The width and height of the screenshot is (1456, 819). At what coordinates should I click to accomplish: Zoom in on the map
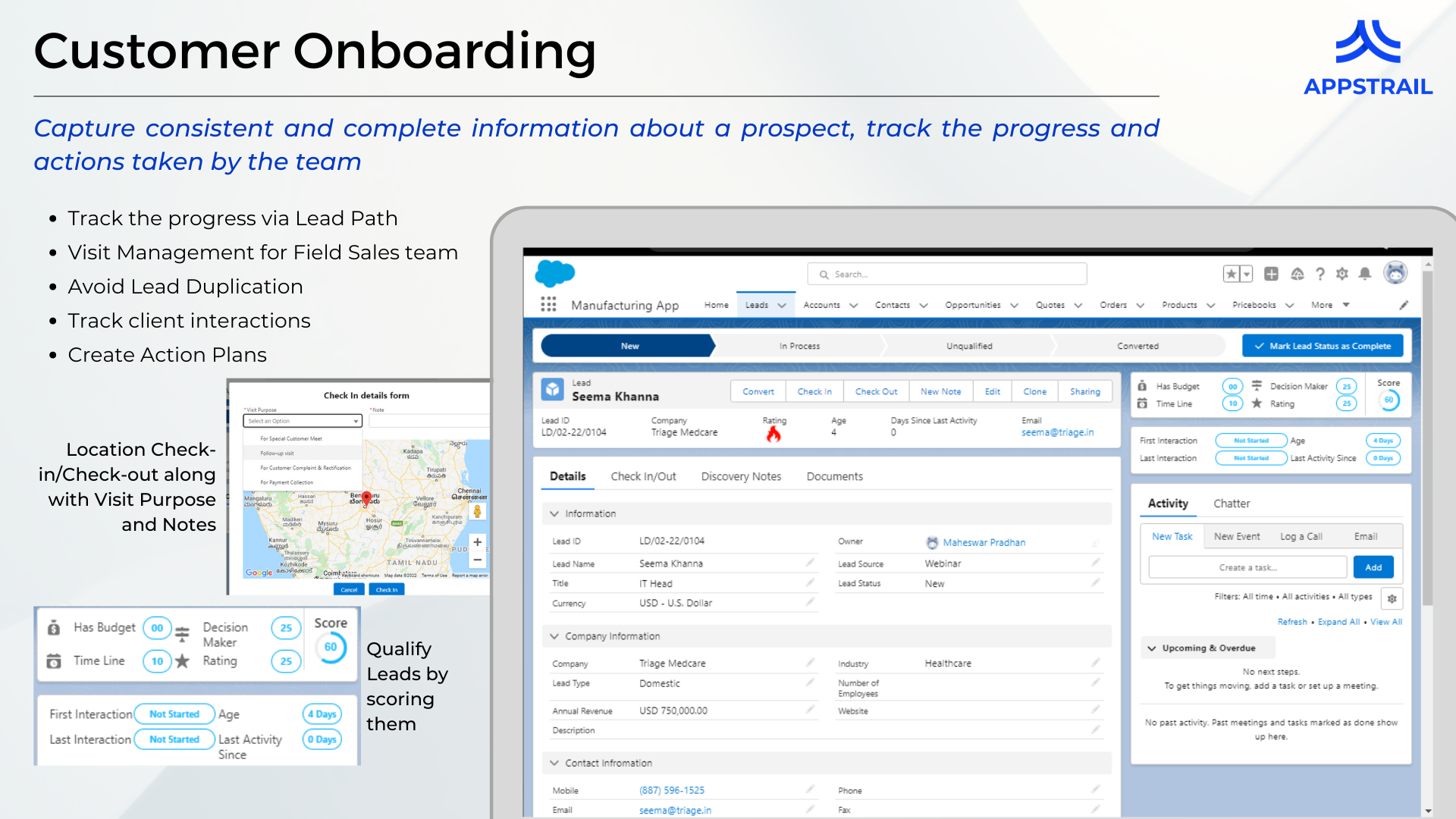(x=478, y=542)
